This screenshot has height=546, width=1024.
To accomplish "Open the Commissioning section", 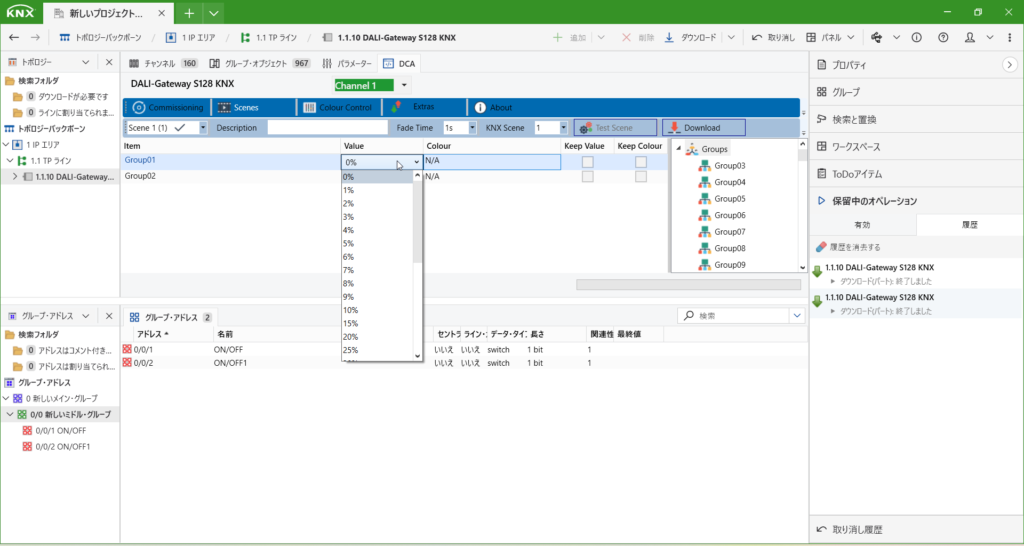I will click(168, 107).
